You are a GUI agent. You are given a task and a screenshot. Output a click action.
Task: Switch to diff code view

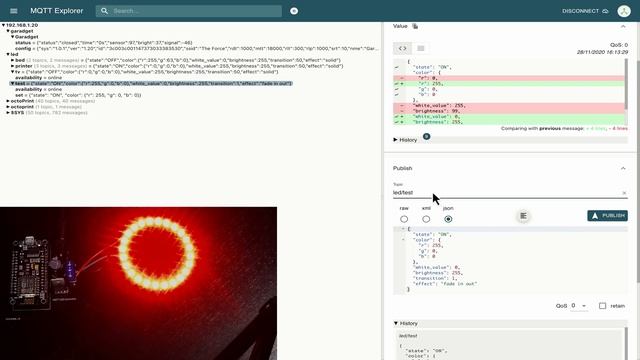coord(402,48)
